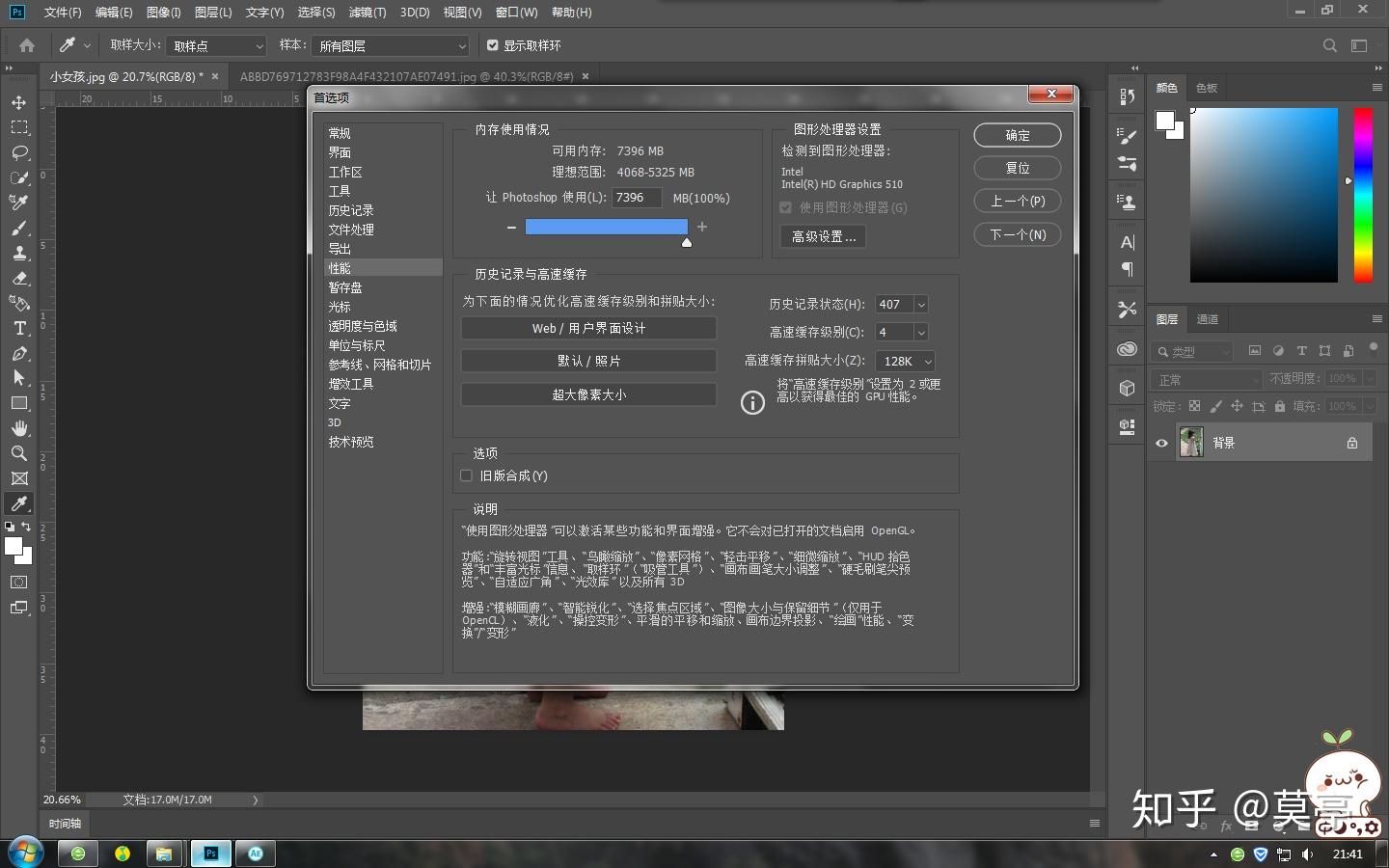Select the Path Selection tool
Image resolution: width=1389 pixels, height=868 pixels.
(19, 378)
